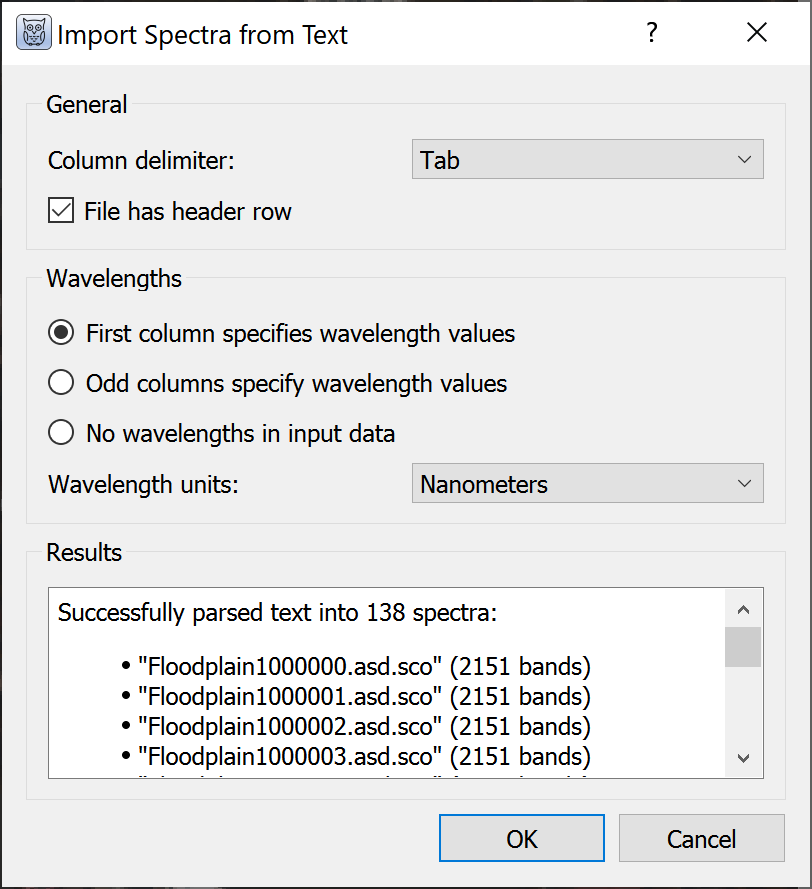Expand the Wavelength units Nanometers dropdown
Screen dimensions: 812x889
[587, 484]
